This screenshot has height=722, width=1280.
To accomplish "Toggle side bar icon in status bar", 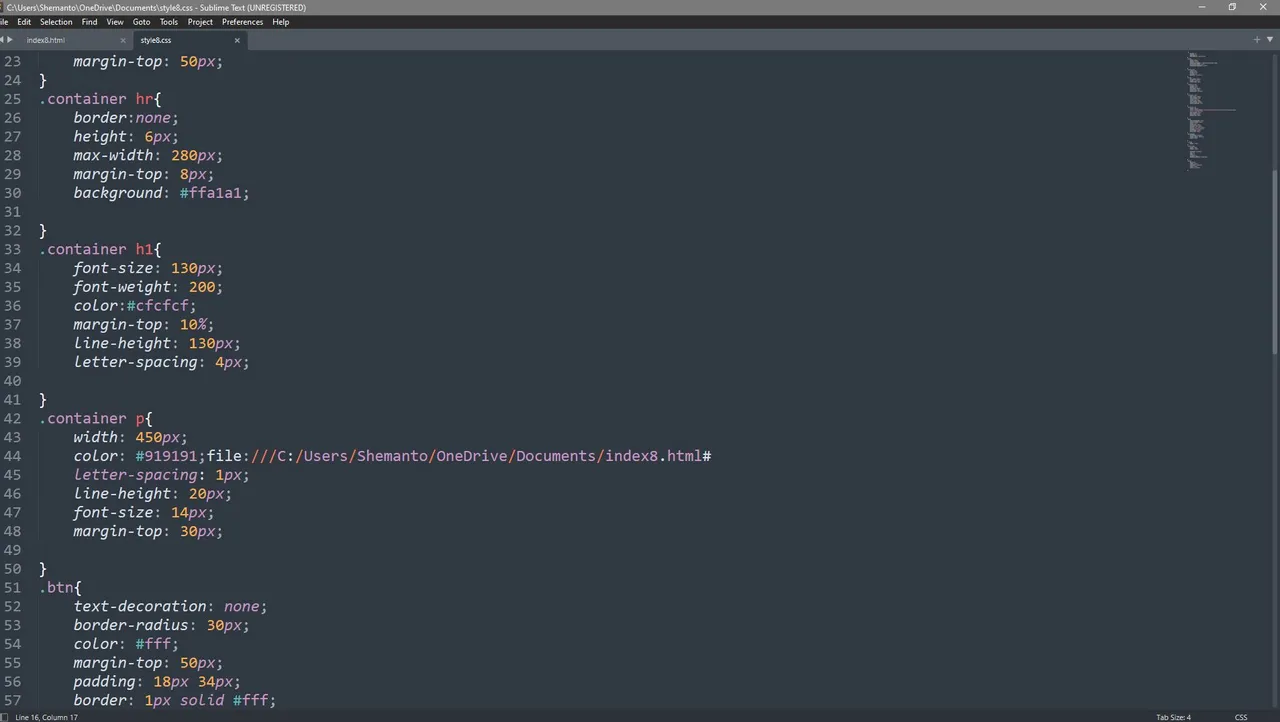I will point(5,717).
